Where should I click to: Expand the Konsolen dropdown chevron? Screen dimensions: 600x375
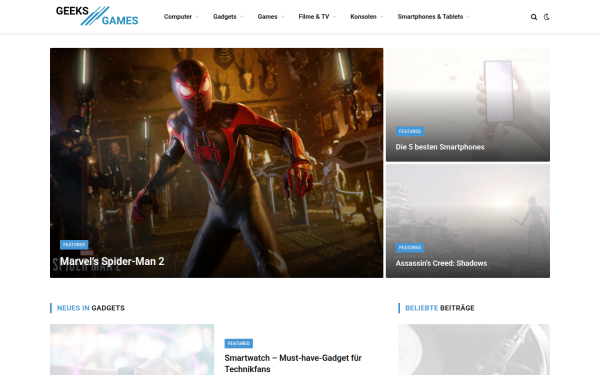tap(382, 17)
